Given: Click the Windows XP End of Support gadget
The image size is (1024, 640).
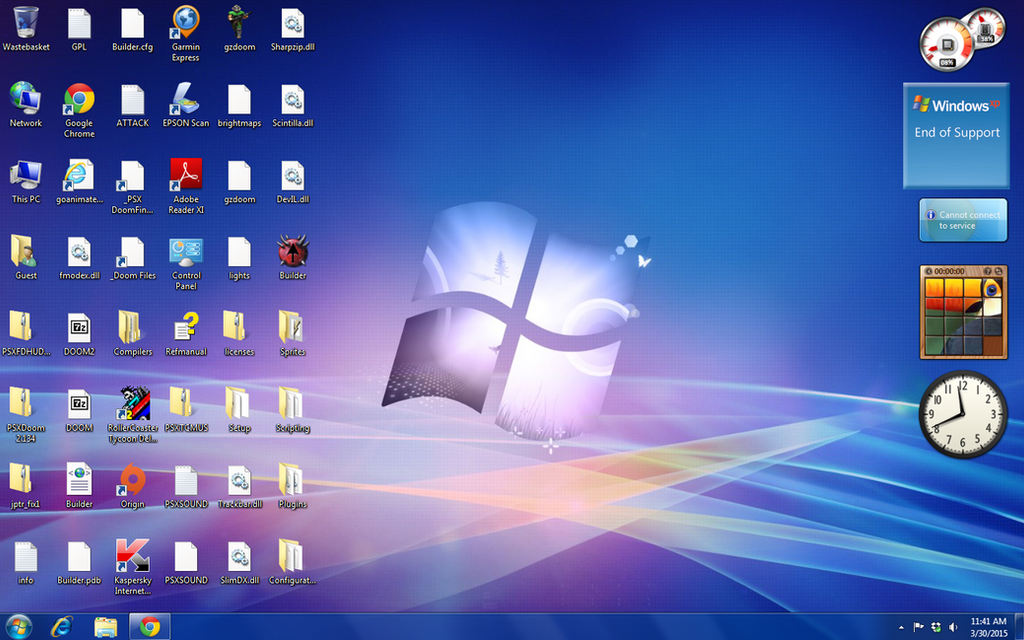Looking at the screenshot, I should pos(956,135).
